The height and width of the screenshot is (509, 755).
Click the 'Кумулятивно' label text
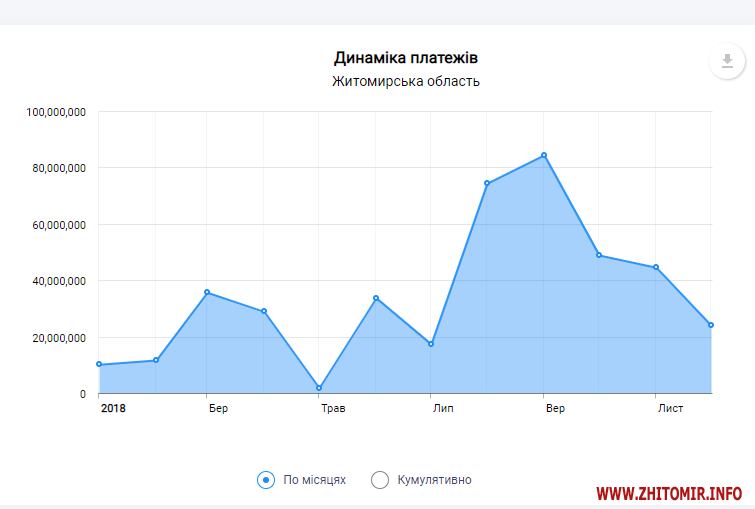(434, 480)
